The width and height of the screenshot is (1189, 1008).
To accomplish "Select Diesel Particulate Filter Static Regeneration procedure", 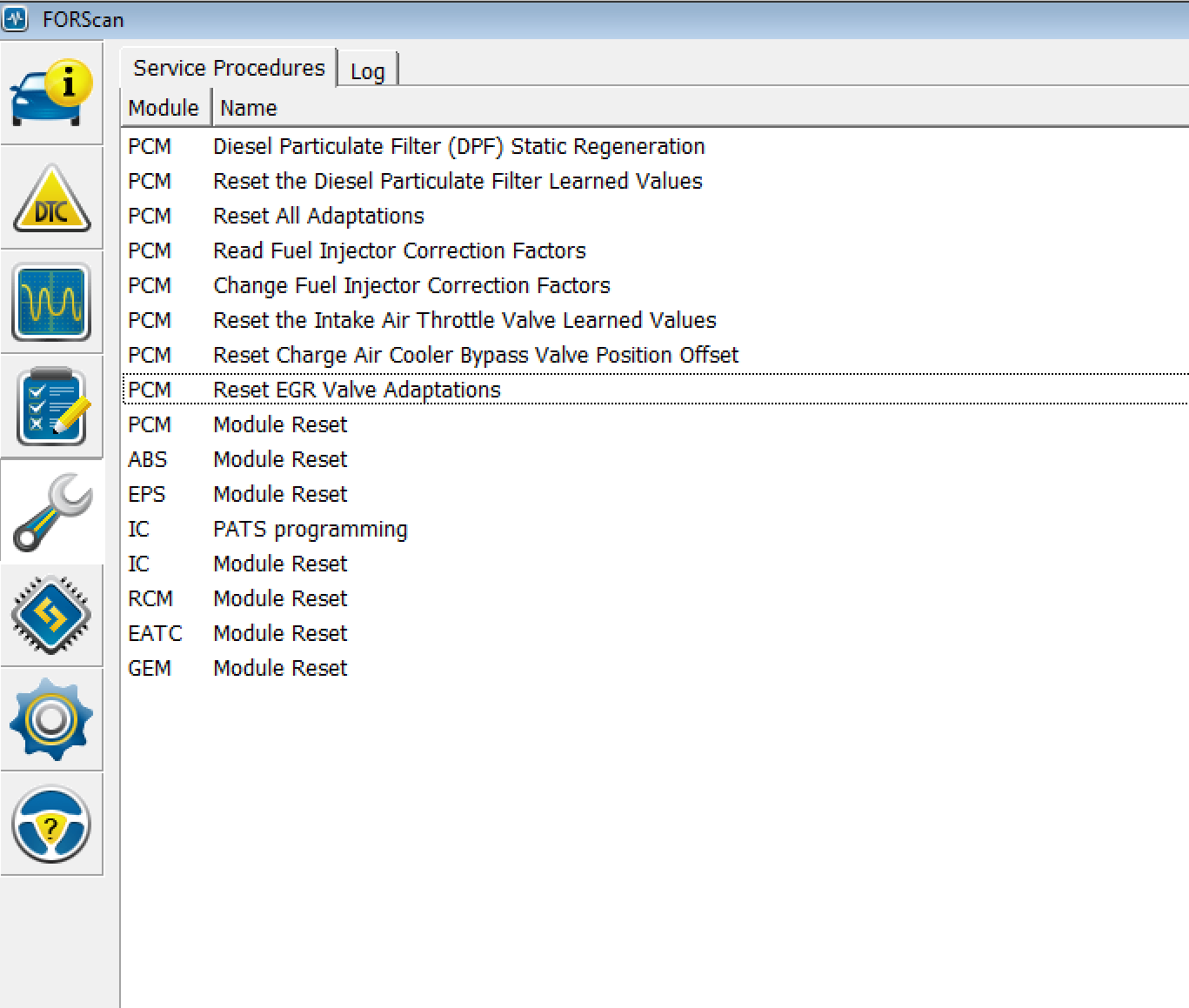I will 458,146.
